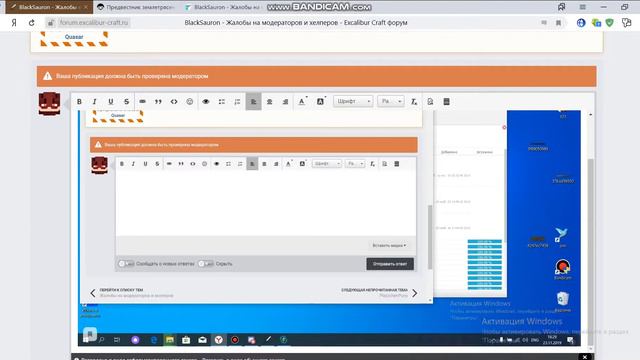Click the Mail taskbar icon in the nested screenshot
Image resolution: width=640 pixels, height=360 pixels.
(x=202, y=340)
